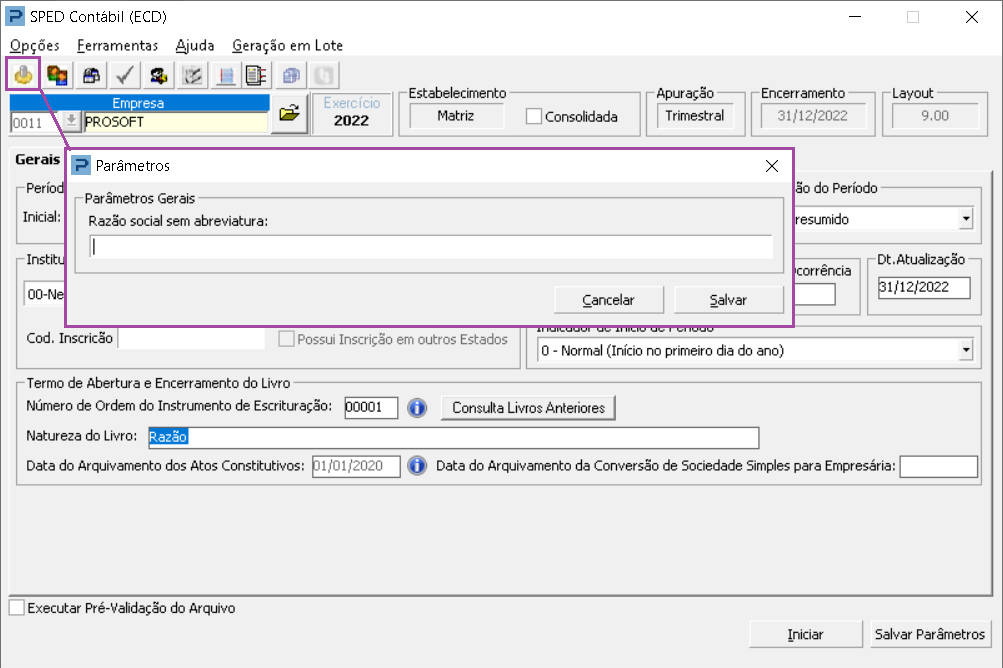This screenshot has height=668, width=1003.
Task: Maximize the SPED Contábil window
Action: pyautogui.click(x=913, y=17)
